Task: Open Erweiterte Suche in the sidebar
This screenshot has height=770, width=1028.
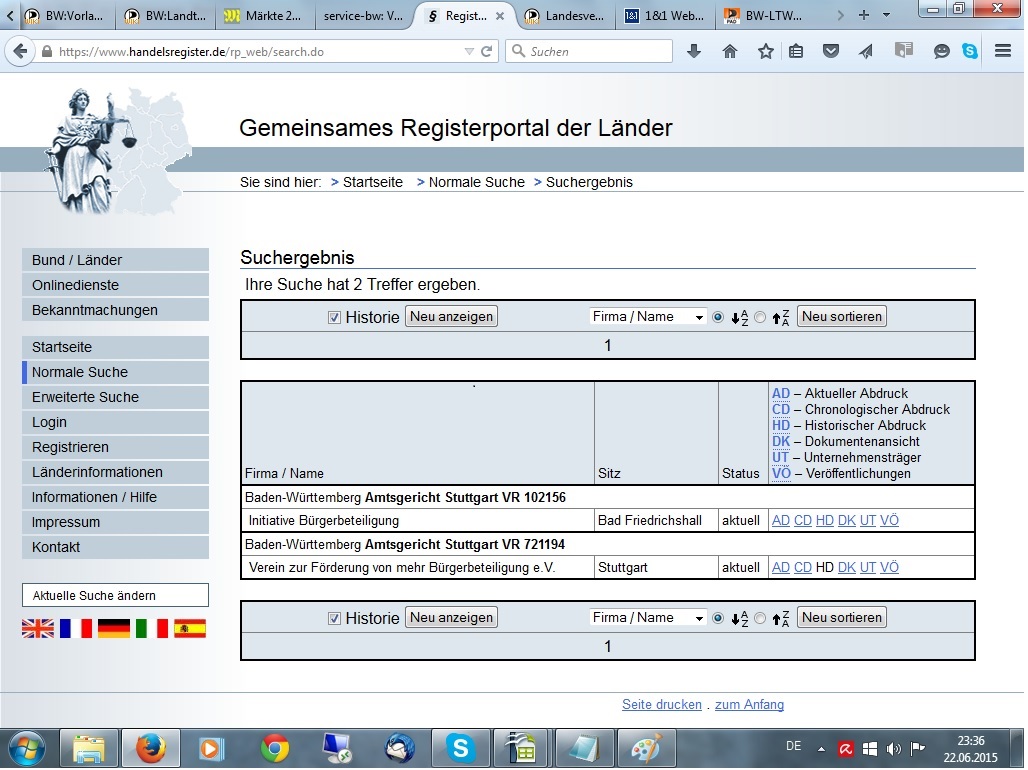Action: pyautogui.click(x=85, y=397)
